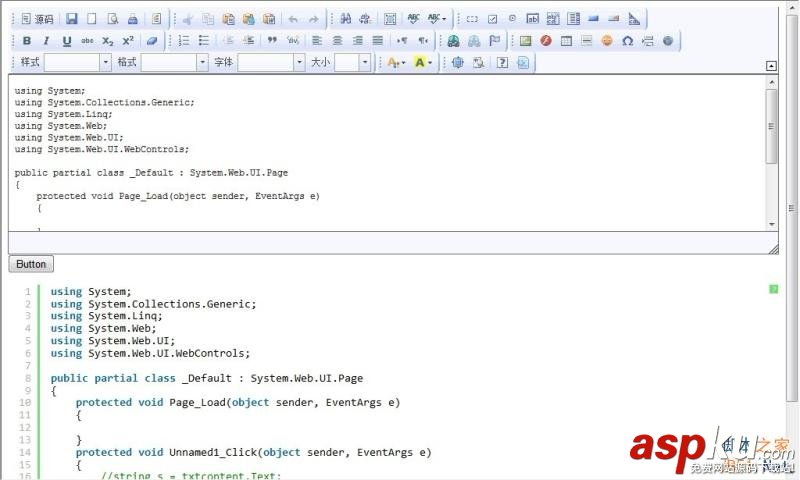Insert a form with the Form icon

click(x=472, y=19)
